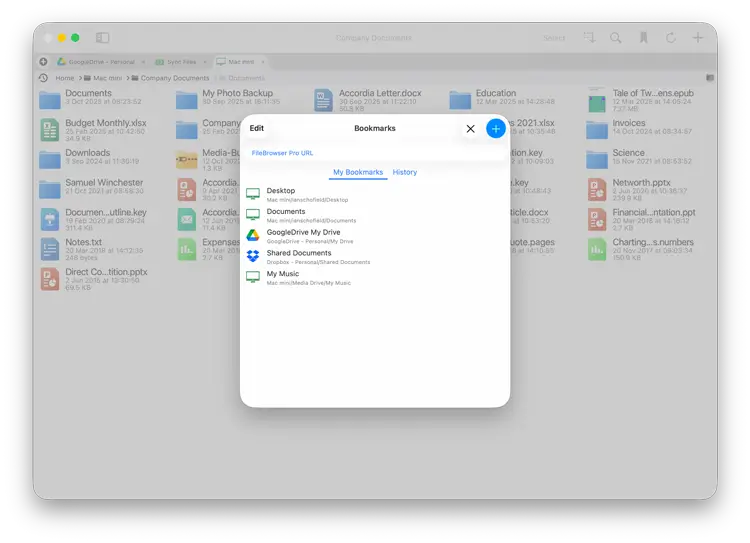Screen dimensions: 750x543
Task: Click the Dropbox icon for Shared Documents
Action: tap(253, 256)
